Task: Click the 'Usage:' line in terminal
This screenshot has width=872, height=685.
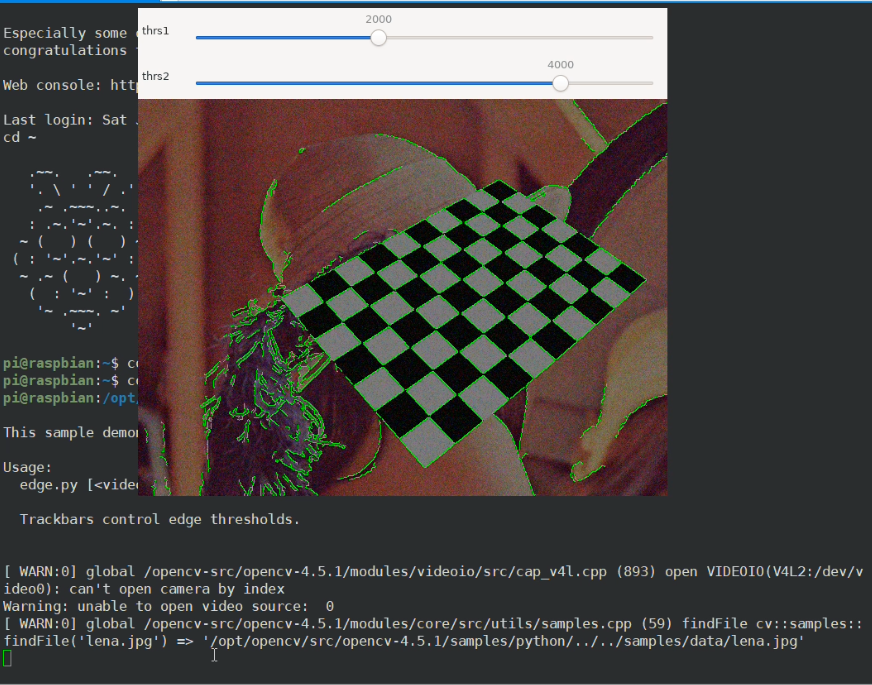Action: coord(27,468)
